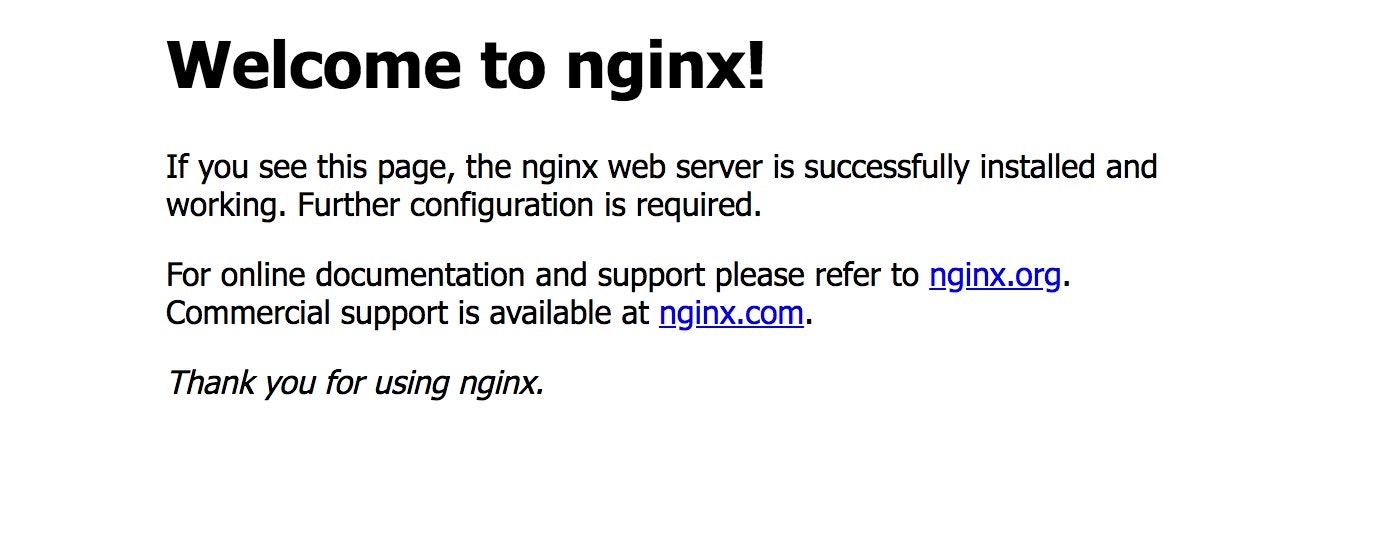Click the "Welcome to nginx!" heading
The image size is (1374, 542).
click(466, 66)
